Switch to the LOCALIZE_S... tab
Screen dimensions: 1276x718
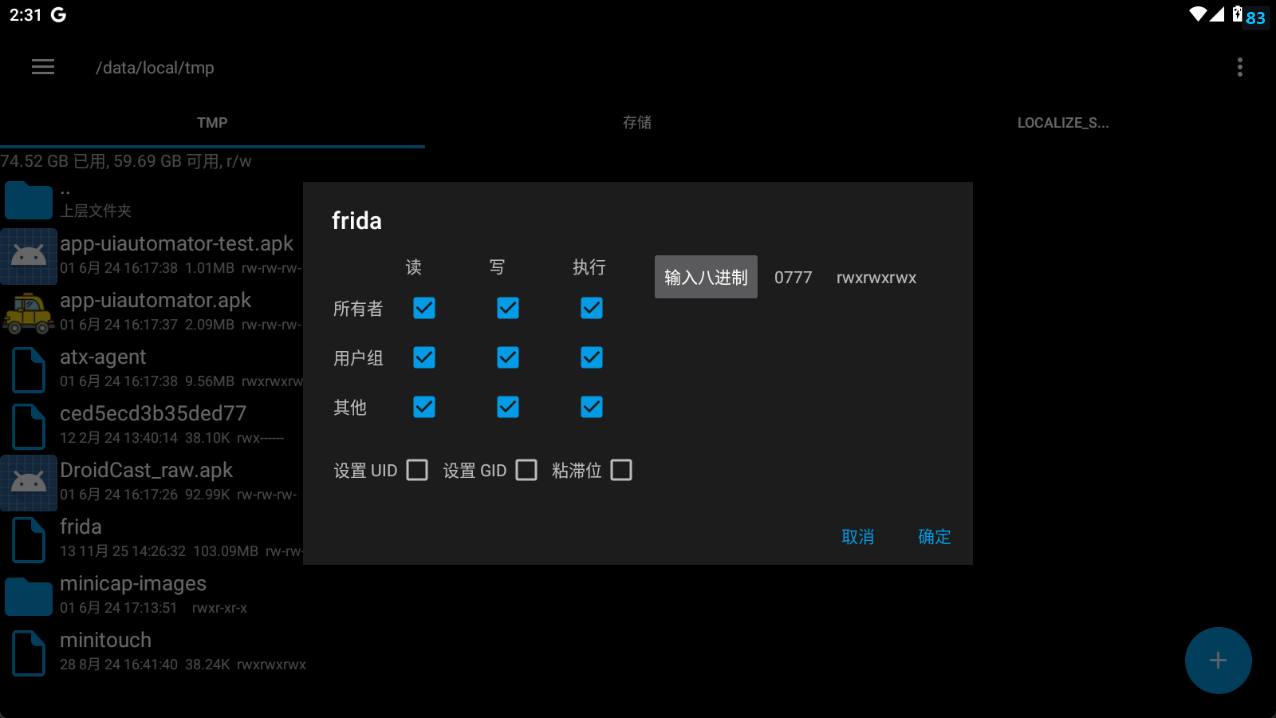tap(1063, 123)
